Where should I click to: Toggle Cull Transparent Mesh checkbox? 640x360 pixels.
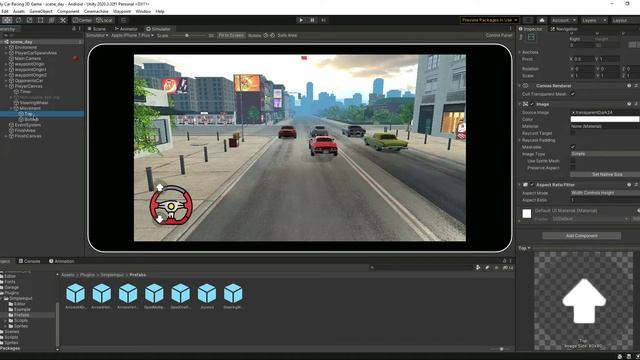(x=573, y=94)
